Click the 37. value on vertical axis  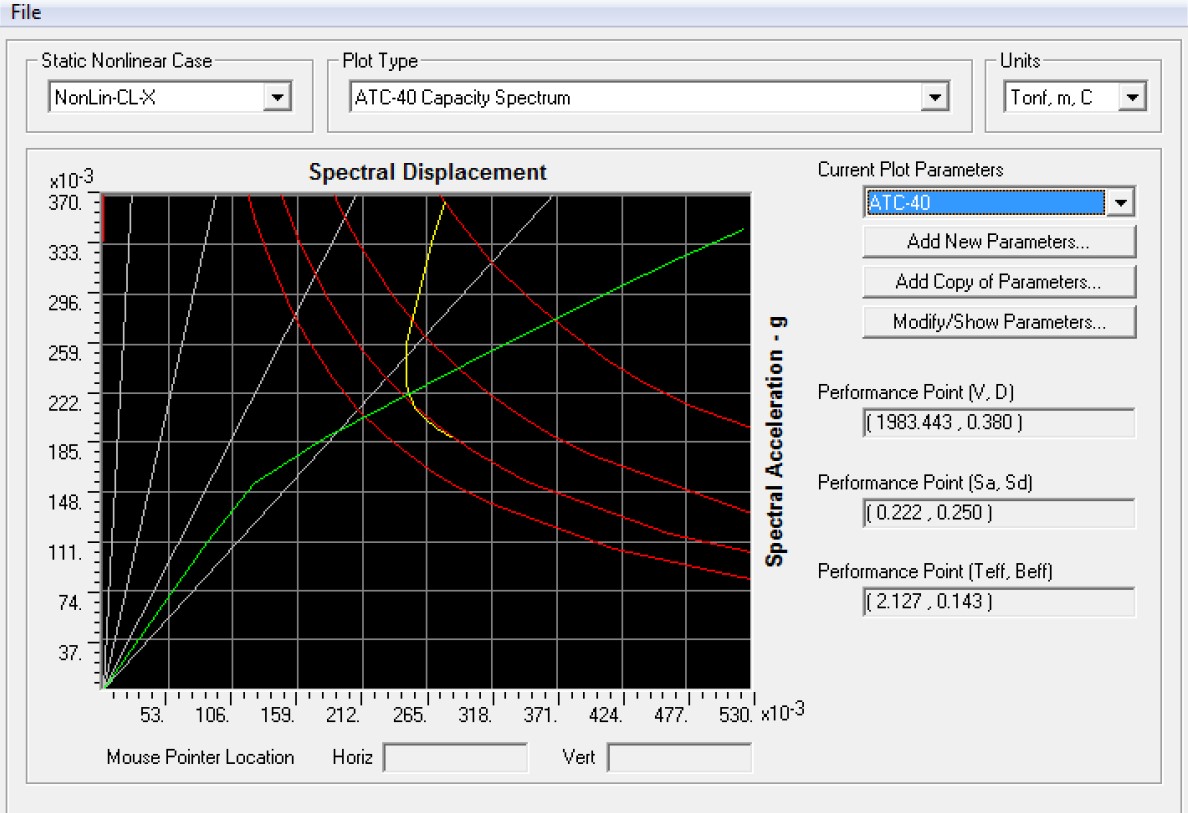[70, 653]
